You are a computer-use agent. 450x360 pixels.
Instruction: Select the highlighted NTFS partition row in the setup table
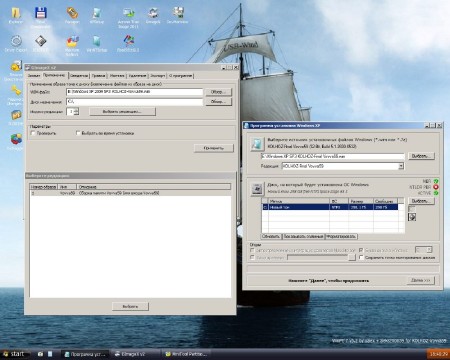coord(330,207)
